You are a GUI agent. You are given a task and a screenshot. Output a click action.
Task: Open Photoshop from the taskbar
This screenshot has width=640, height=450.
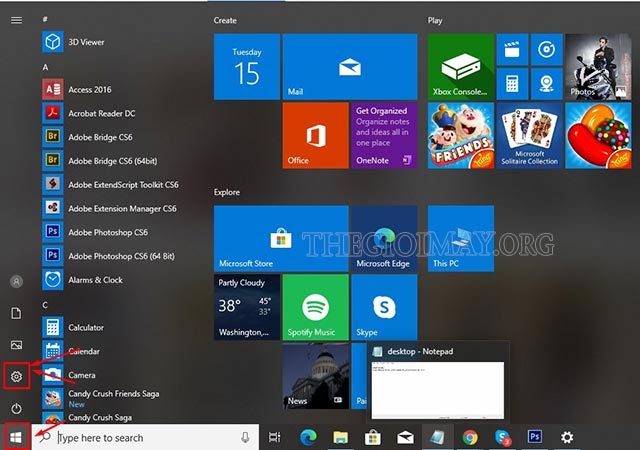[534, 437]
